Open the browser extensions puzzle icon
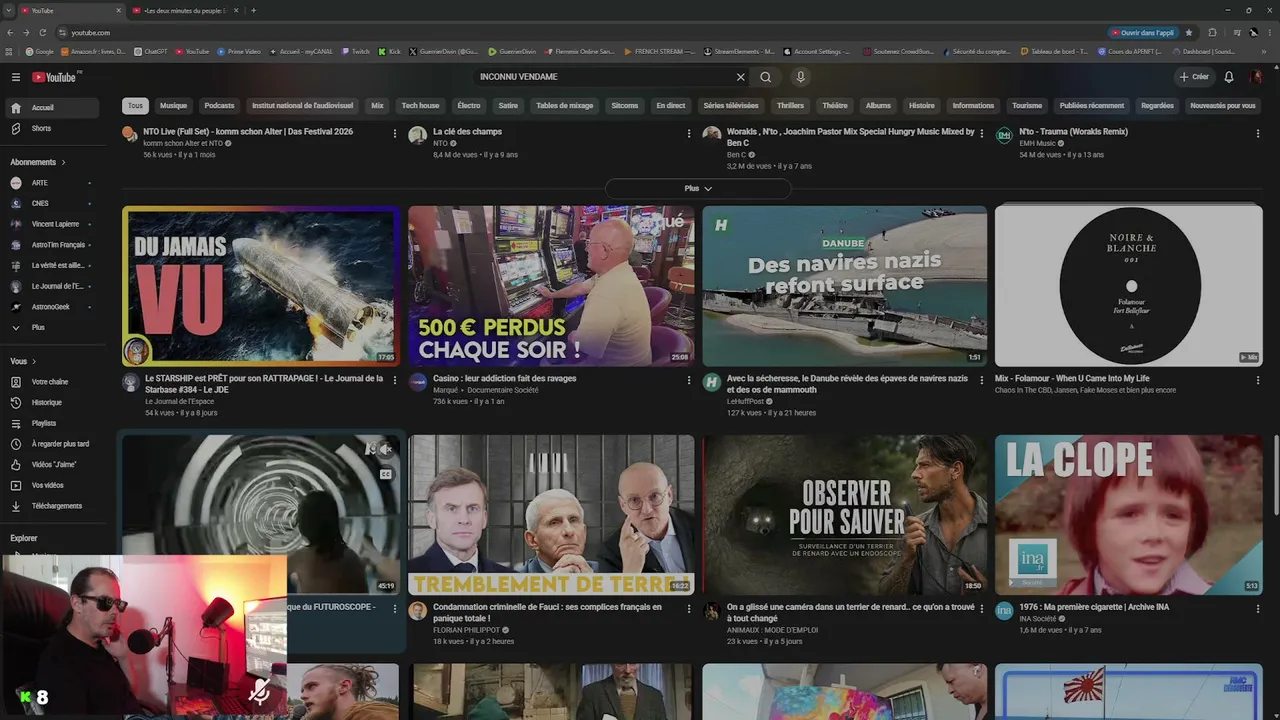 1213,32
